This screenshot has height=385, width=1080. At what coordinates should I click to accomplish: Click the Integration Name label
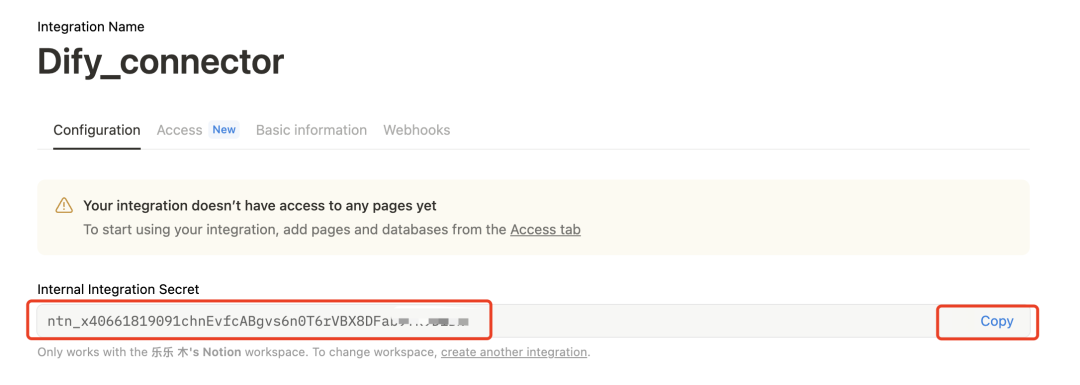point(91,27)
